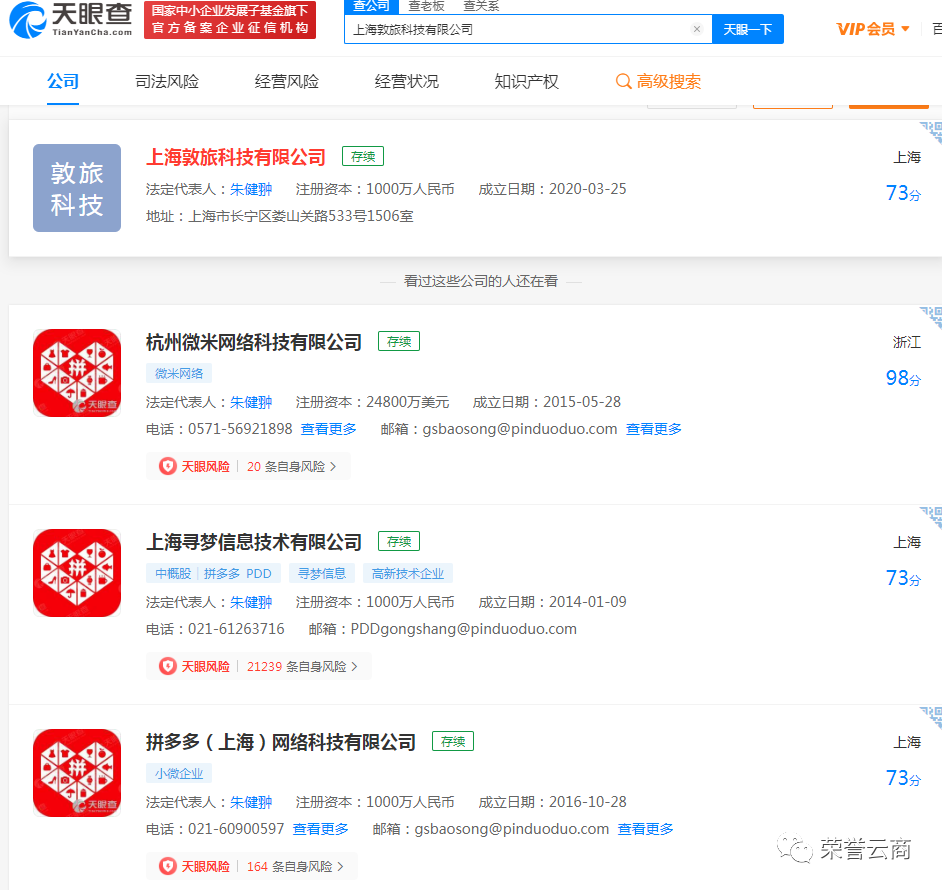Click email PDDgongshang@pinduoduo.com
Image resolution: width=942 pixels, height=890 pixels.
point(464,629)
